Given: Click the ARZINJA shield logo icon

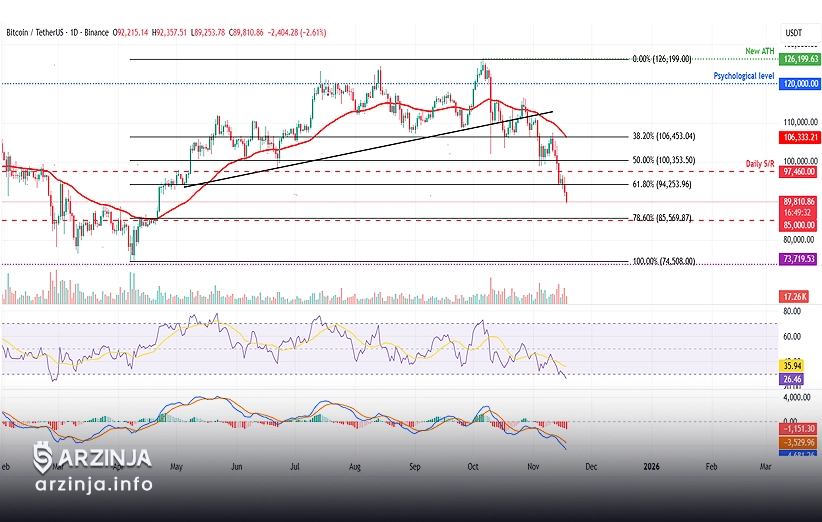Looking at the screenshot, I should (x=42, y=458).
